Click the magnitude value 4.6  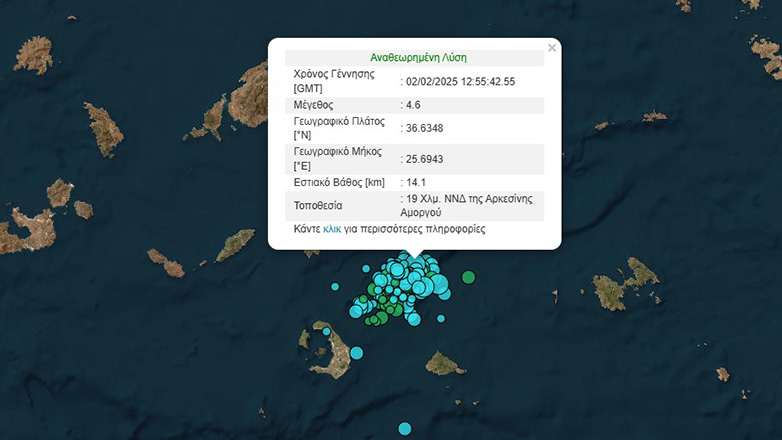412,105
